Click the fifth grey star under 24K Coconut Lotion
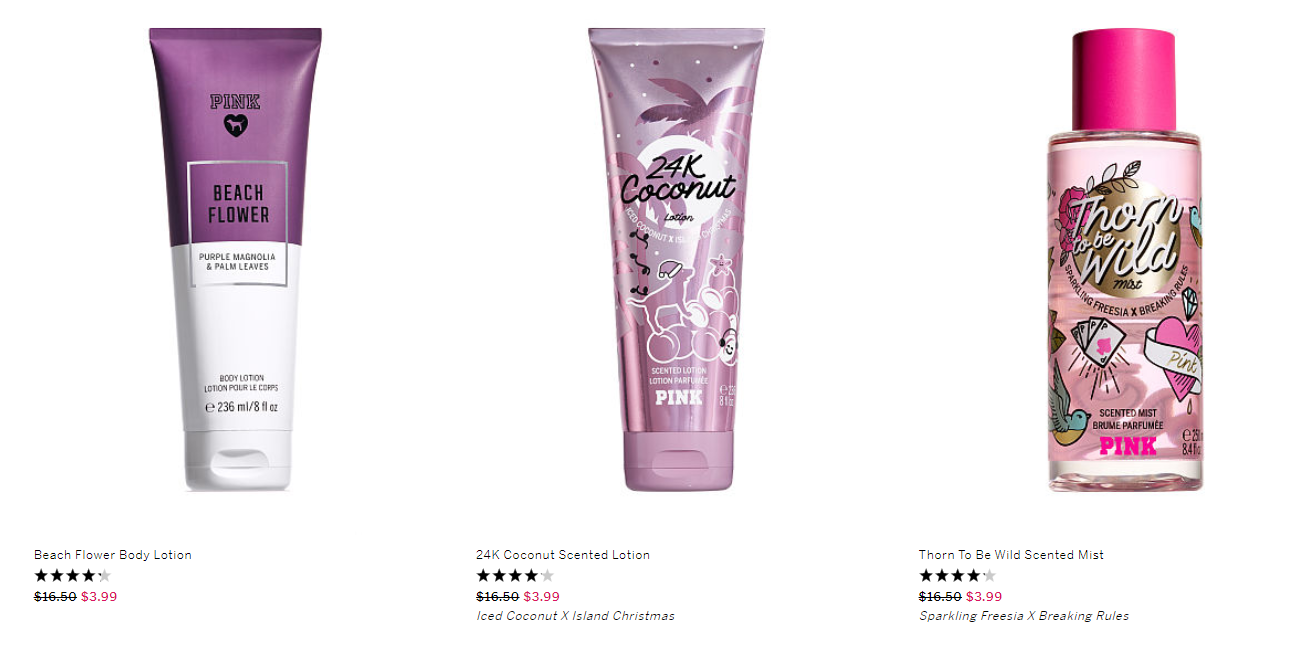 pos(546,576)
